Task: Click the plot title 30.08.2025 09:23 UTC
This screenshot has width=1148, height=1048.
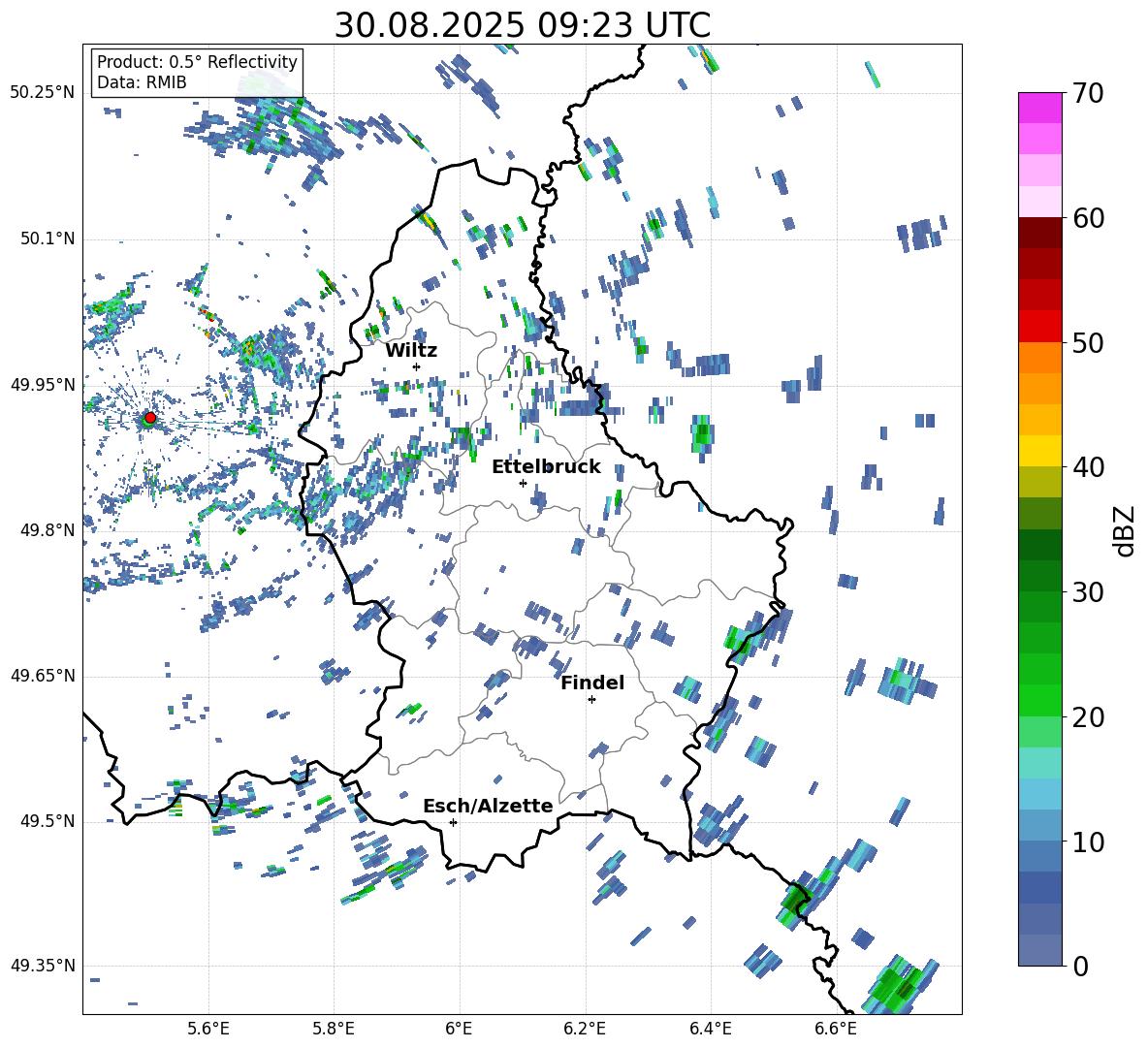Action: click(523, 25)
